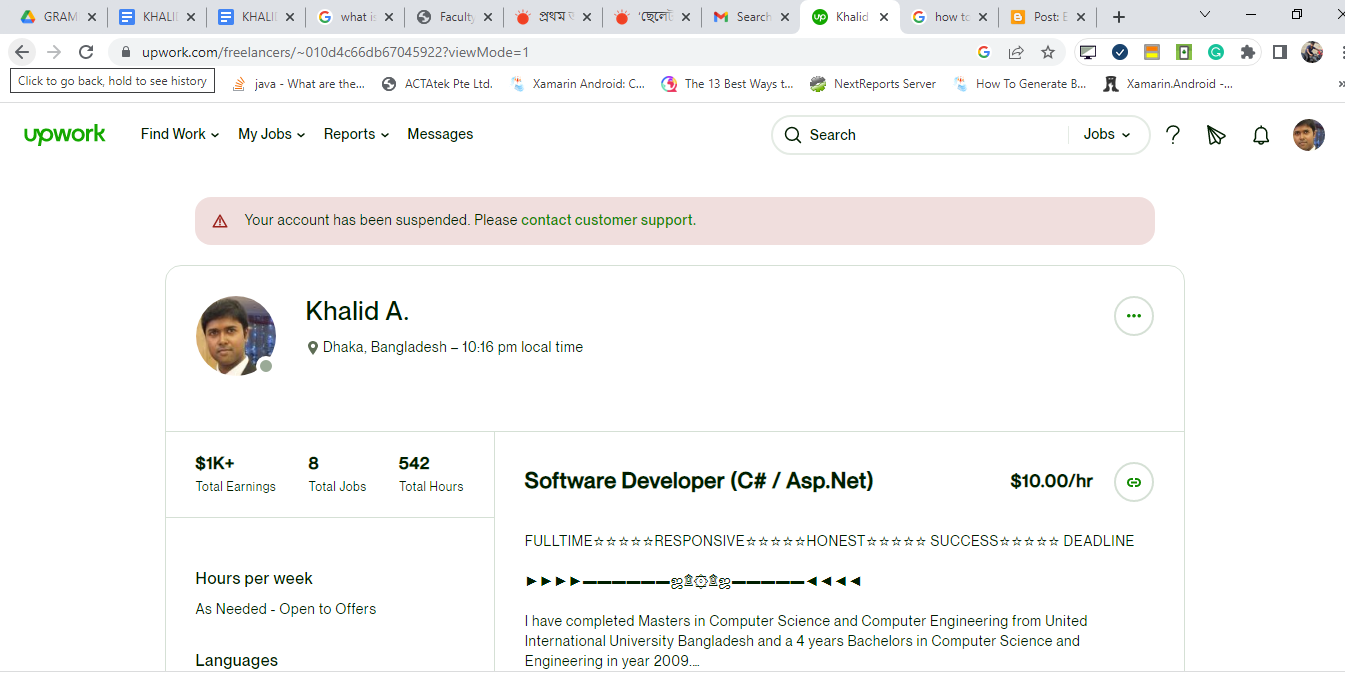Click the $1K+ Total Earnings stat
Image resolution: width=1345 pixels, height=676 pixels.
235,474
